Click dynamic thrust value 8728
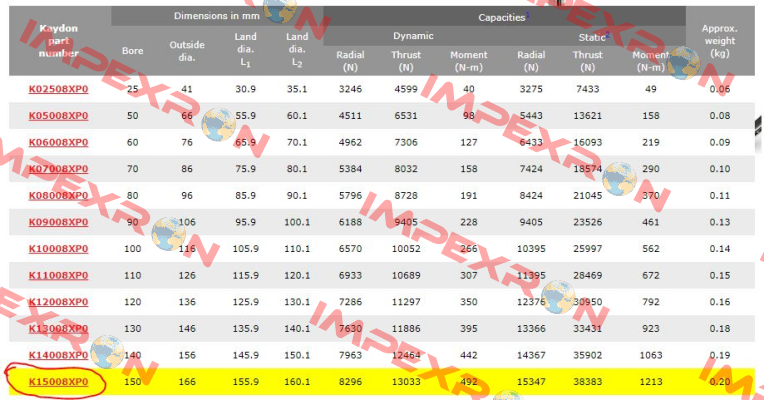764x400 pixels. coord(406,195)
